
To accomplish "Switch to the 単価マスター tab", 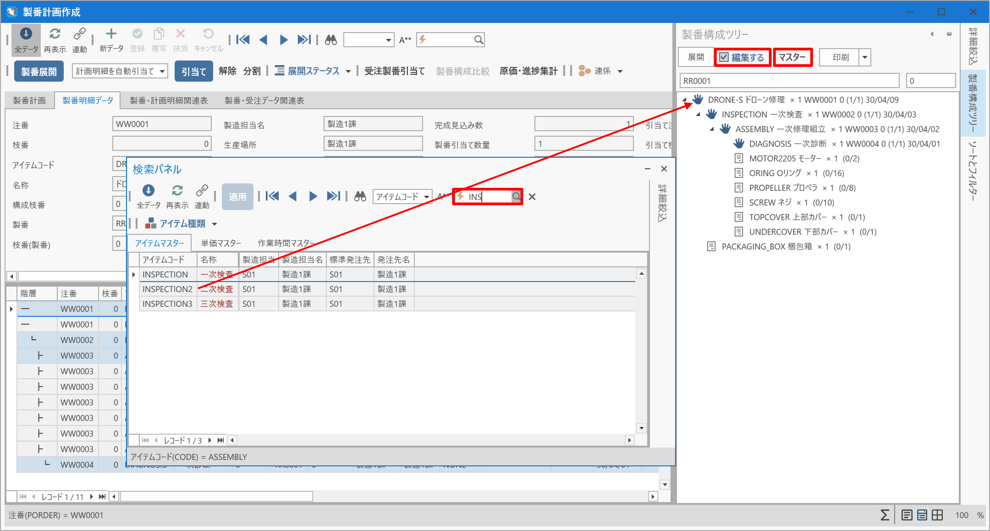I will coord(220,244).
